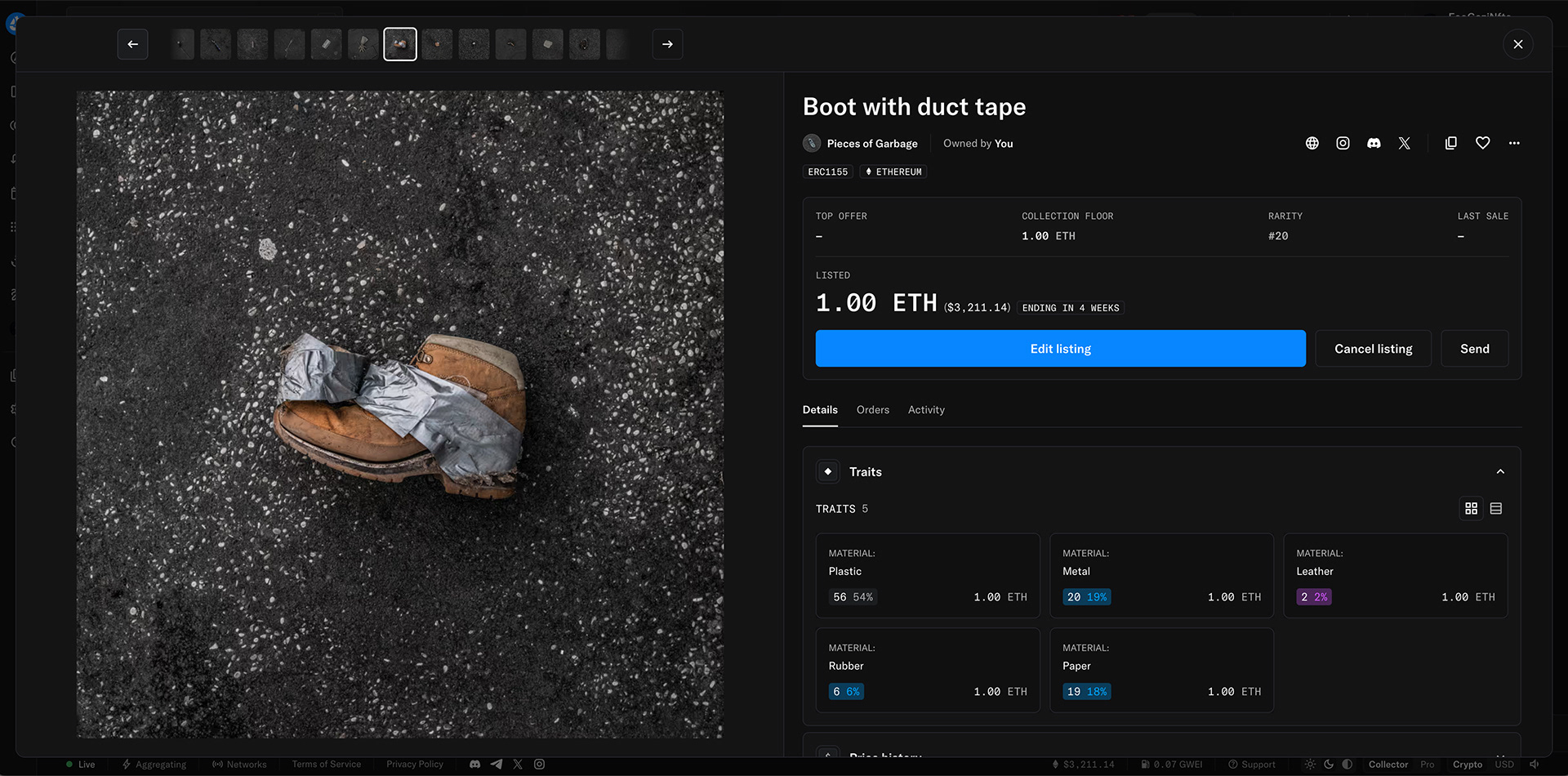Select the Leather material trait card
Viewport: 1568px width, 776px height.
tap(1395, 575)
